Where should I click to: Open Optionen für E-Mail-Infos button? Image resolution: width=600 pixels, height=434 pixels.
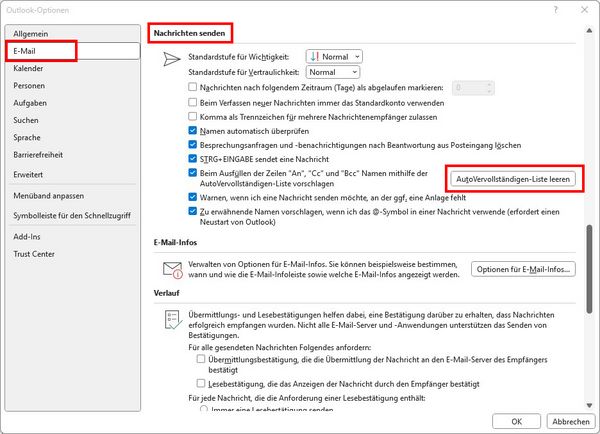click(x=523, y=269)
